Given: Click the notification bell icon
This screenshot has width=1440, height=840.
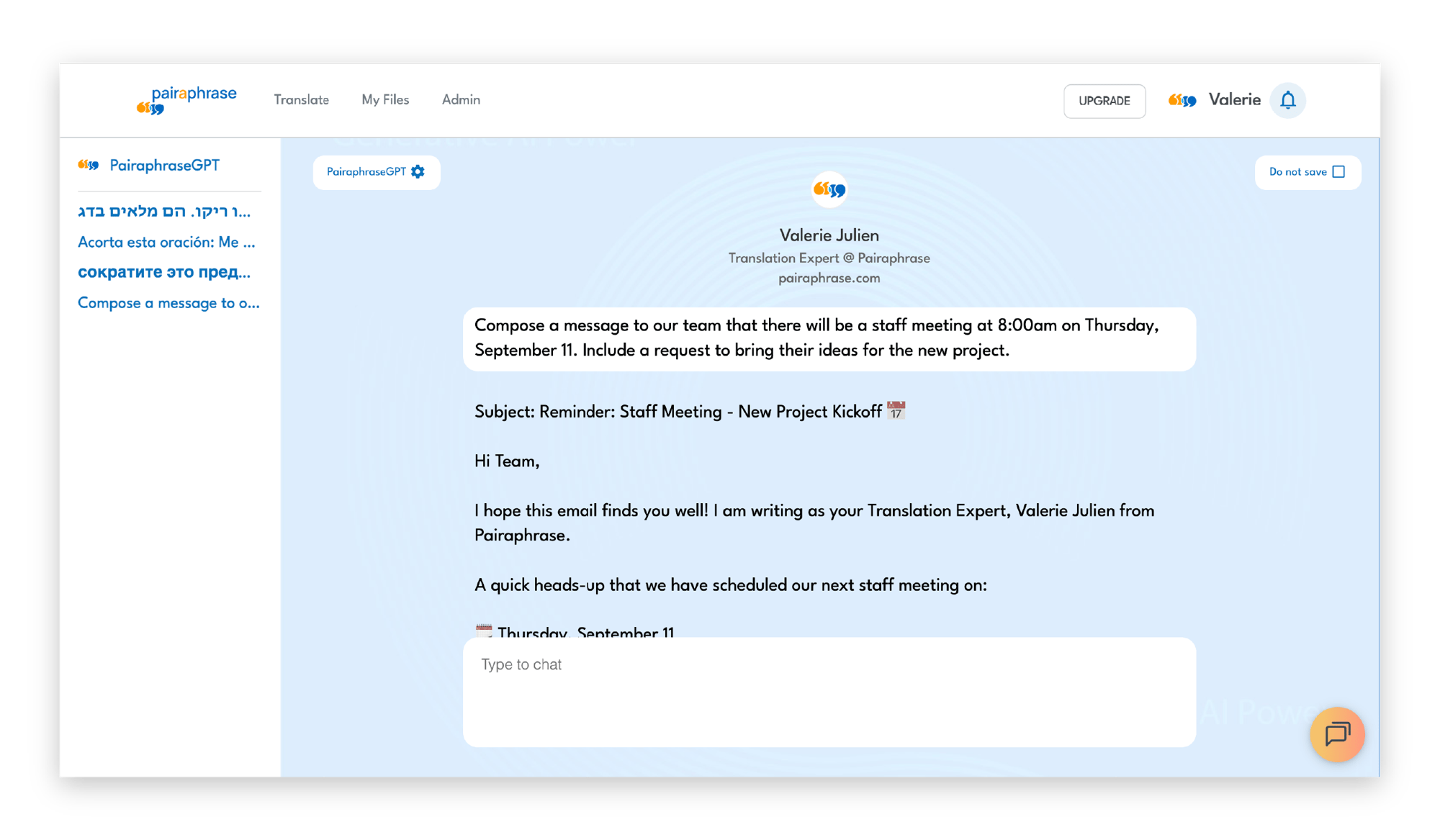Looking at the screenshot, I should click(1287, 100).
